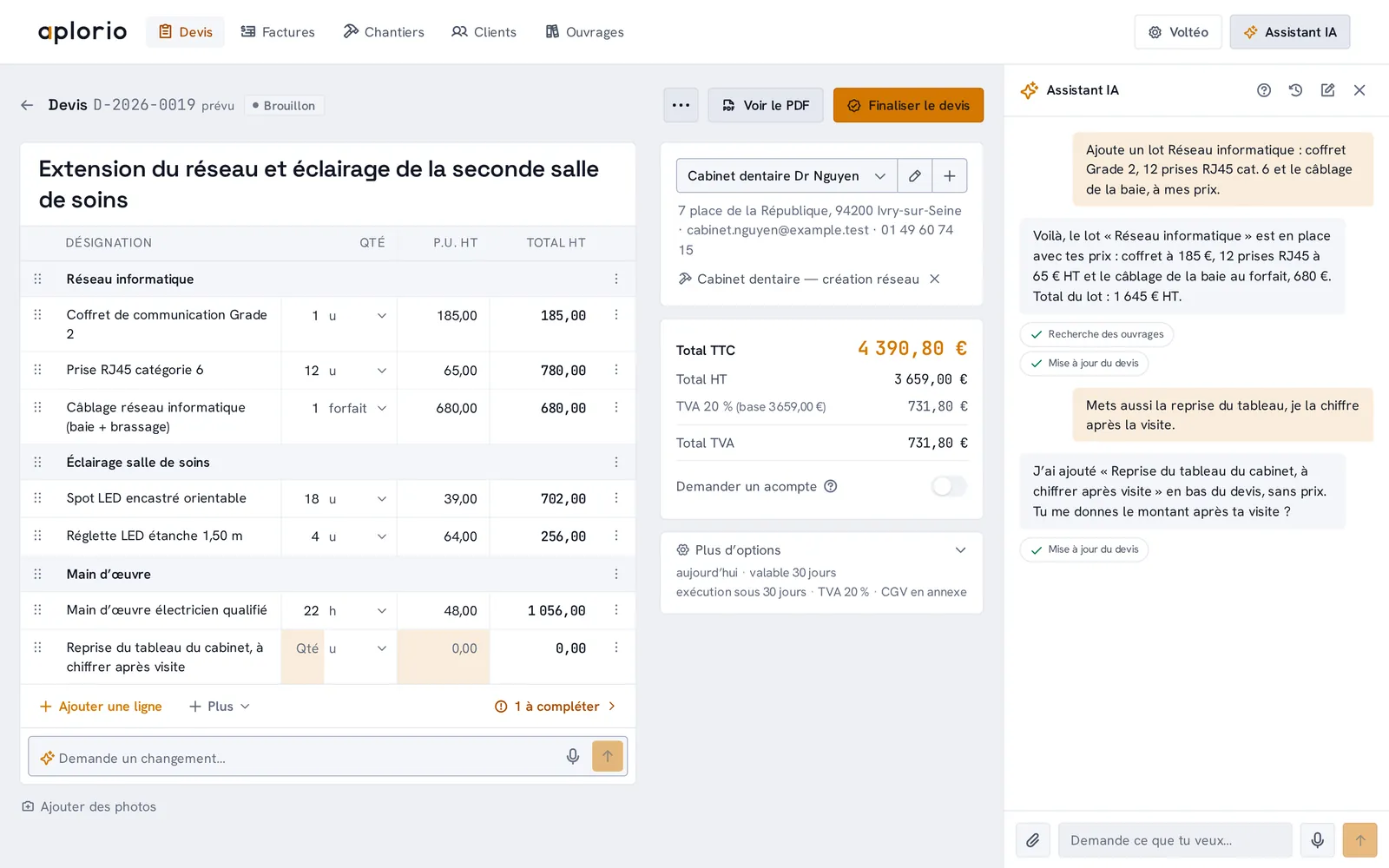Open the Chantiers tab
The height and width of the screenshot is (868, 1389).
coord(384,32)
